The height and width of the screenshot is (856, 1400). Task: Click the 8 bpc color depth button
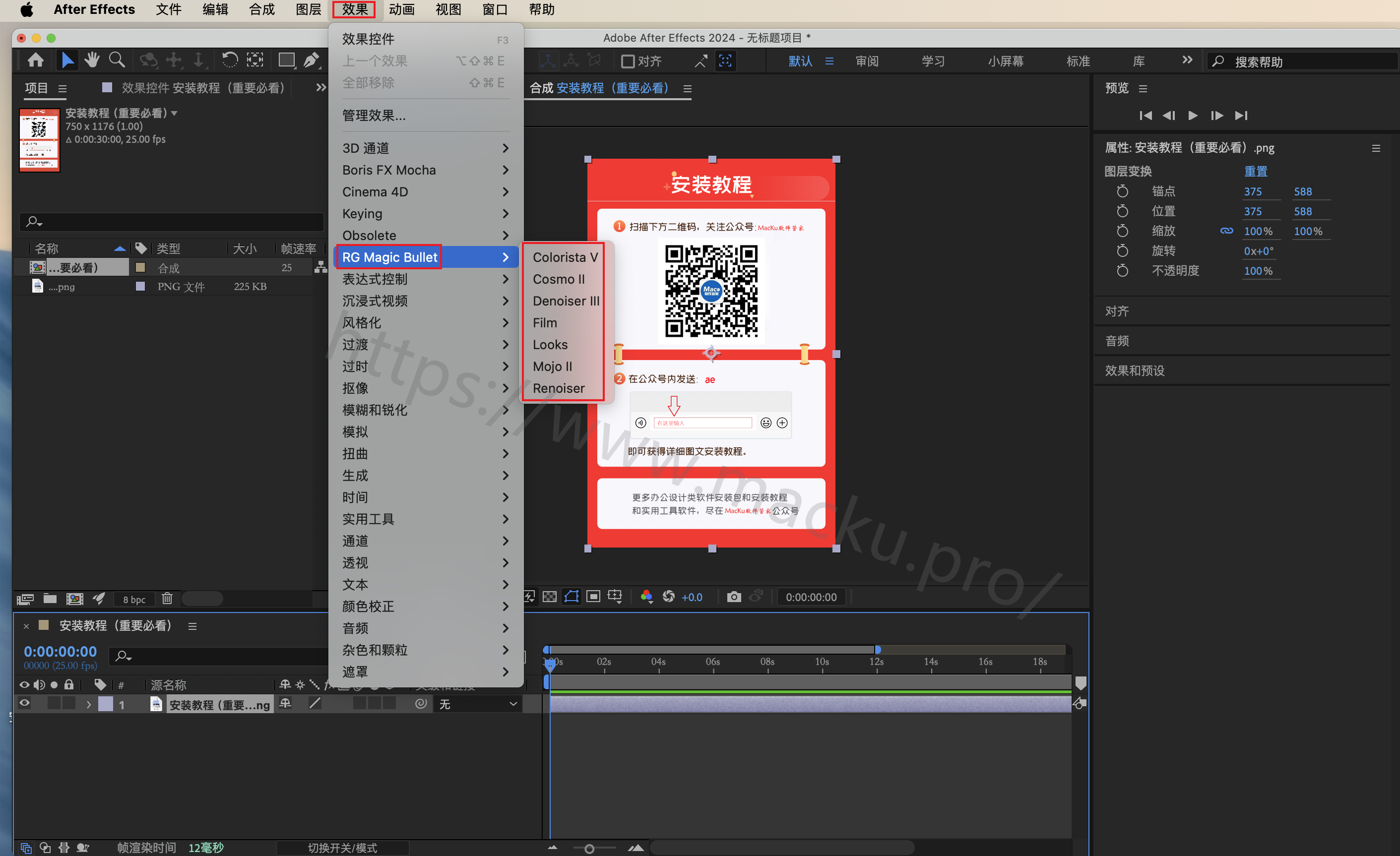(x=134, y=599)
